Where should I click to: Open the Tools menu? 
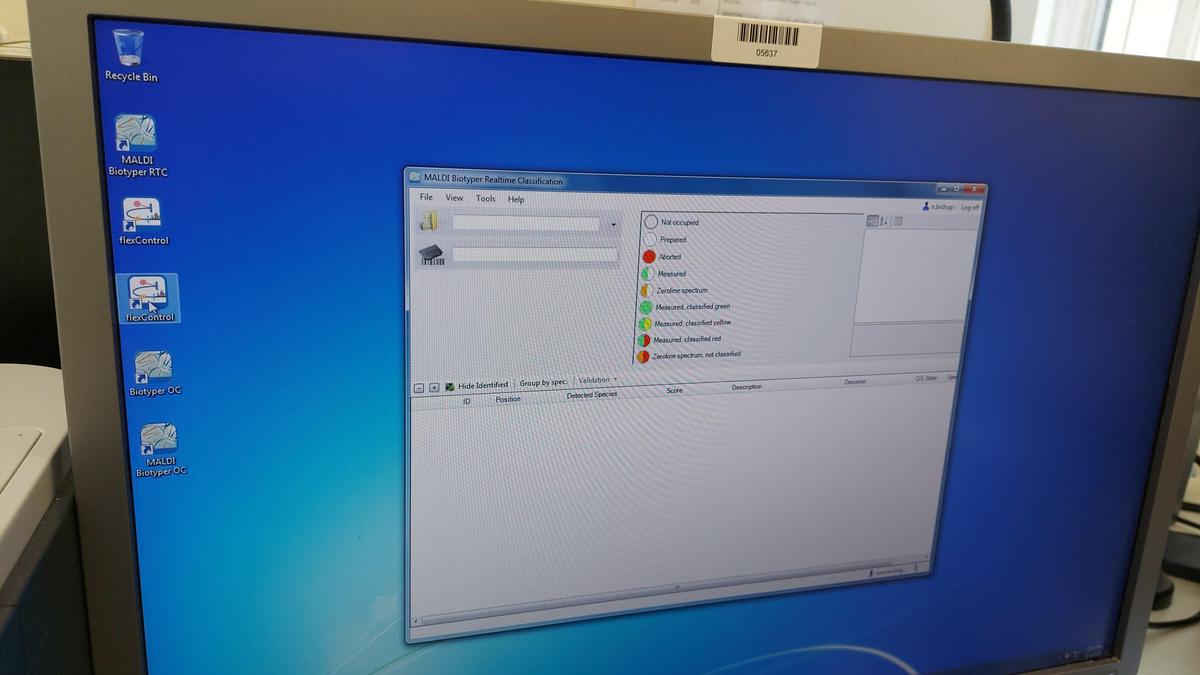[x=485, y=199]
